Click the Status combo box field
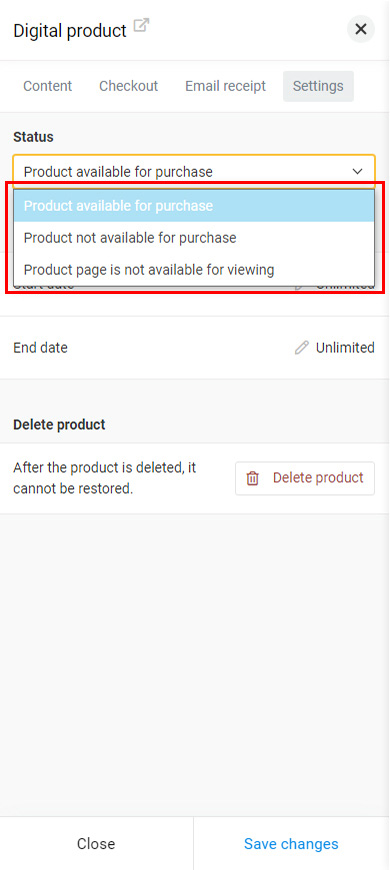390x870 pixels. (194, 171)
